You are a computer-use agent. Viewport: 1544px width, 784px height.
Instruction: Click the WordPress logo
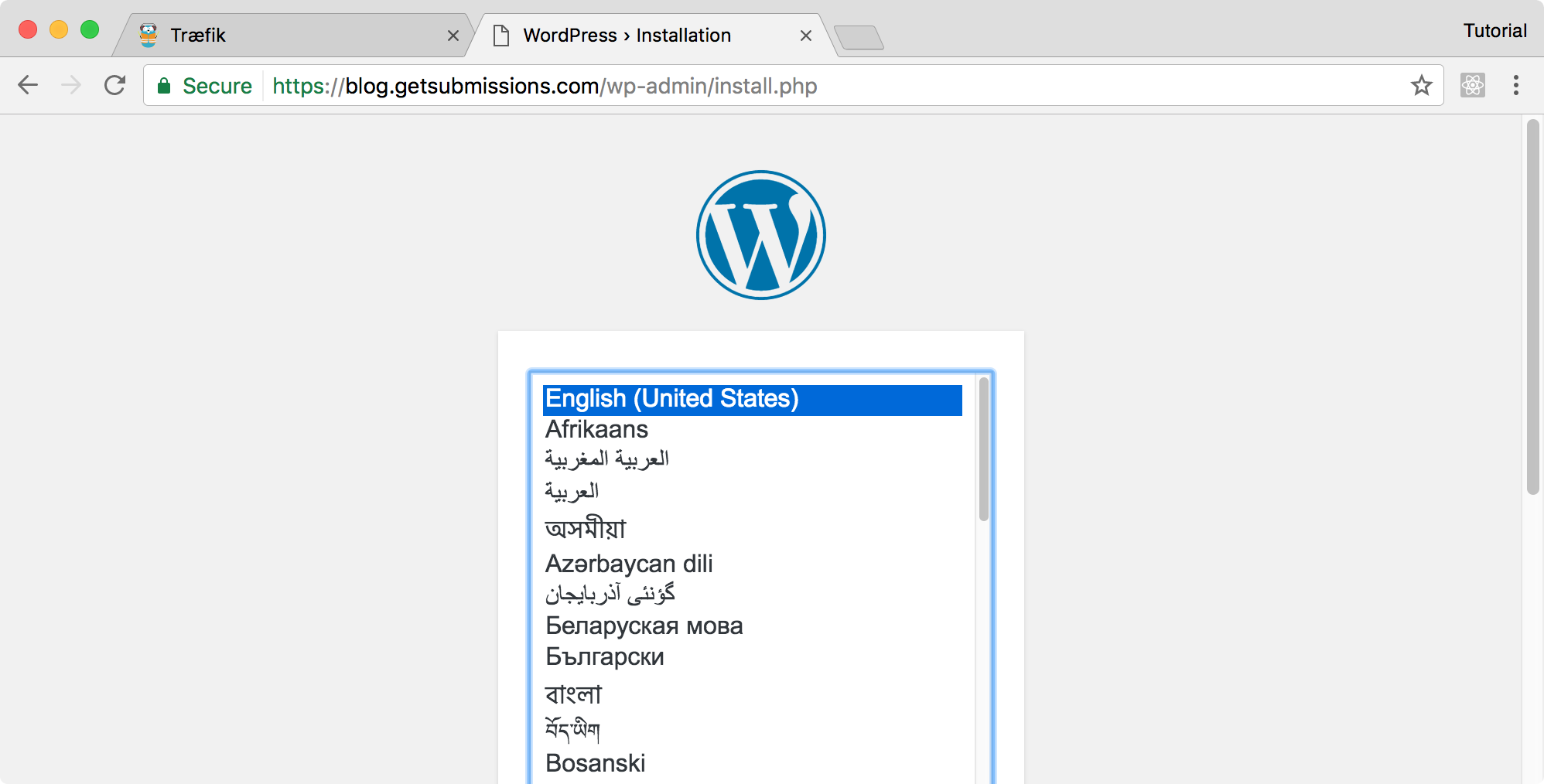(x=761, y=235)
